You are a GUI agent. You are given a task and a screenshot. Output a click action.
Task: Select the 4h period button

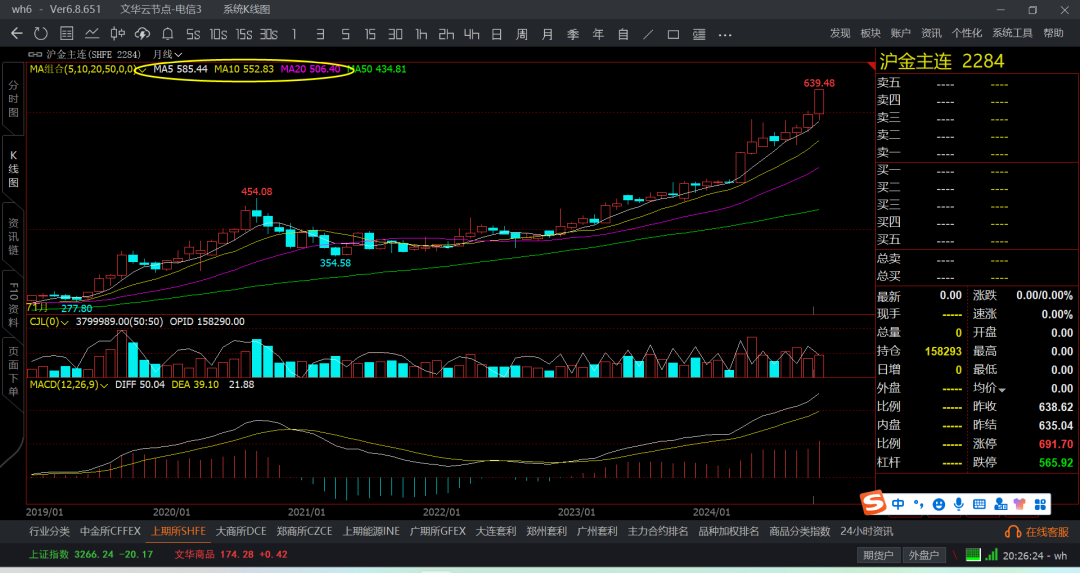pos(471,34)
